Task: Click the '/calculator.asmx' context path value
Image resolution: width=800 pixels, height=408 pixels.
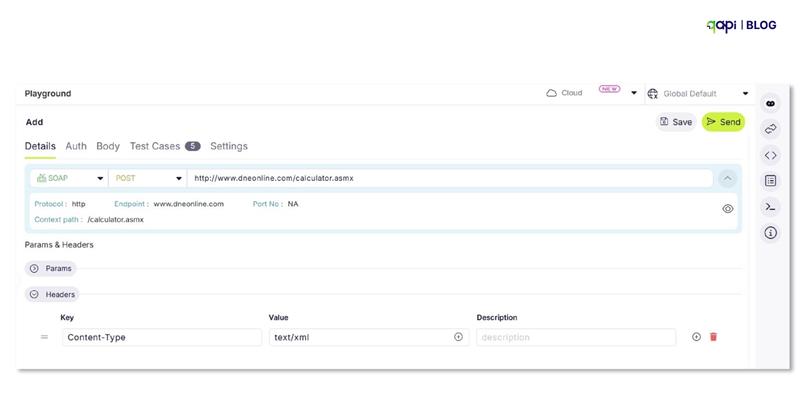Action: click(x=115, y=219)
